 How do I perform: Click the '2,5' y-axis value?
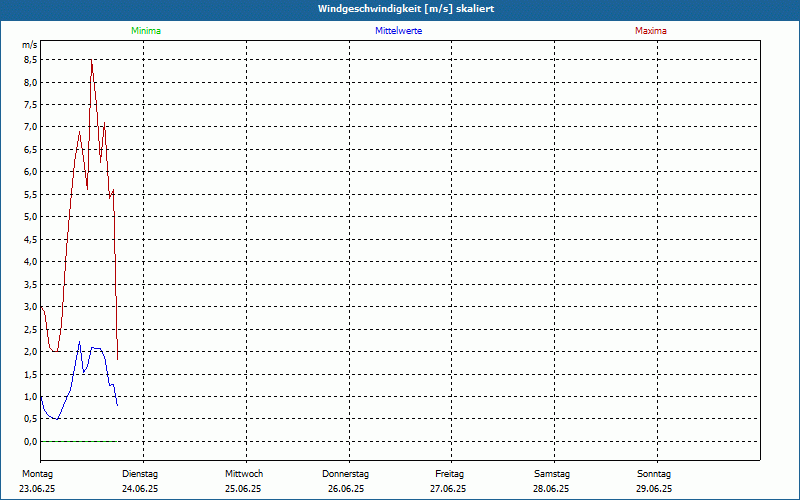(x=31, y=329)
